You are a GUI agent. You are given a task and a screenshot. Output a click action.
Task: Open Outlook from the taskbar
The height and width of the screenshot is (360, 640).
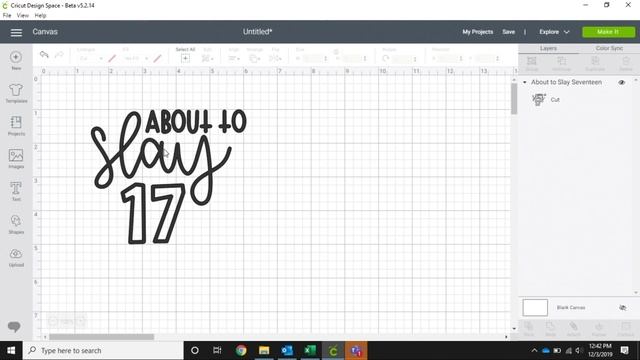point(287,350)
